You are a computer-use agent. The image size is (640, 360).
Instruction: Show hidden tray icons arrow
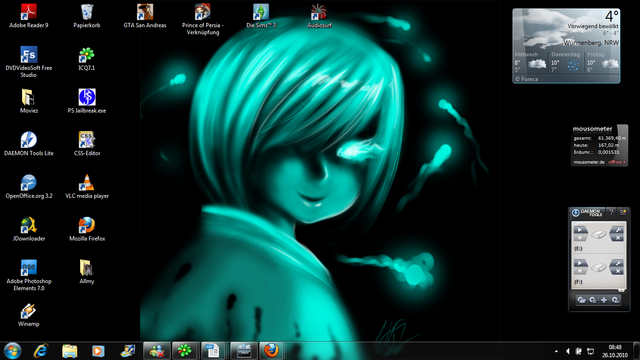pos(556,351)
